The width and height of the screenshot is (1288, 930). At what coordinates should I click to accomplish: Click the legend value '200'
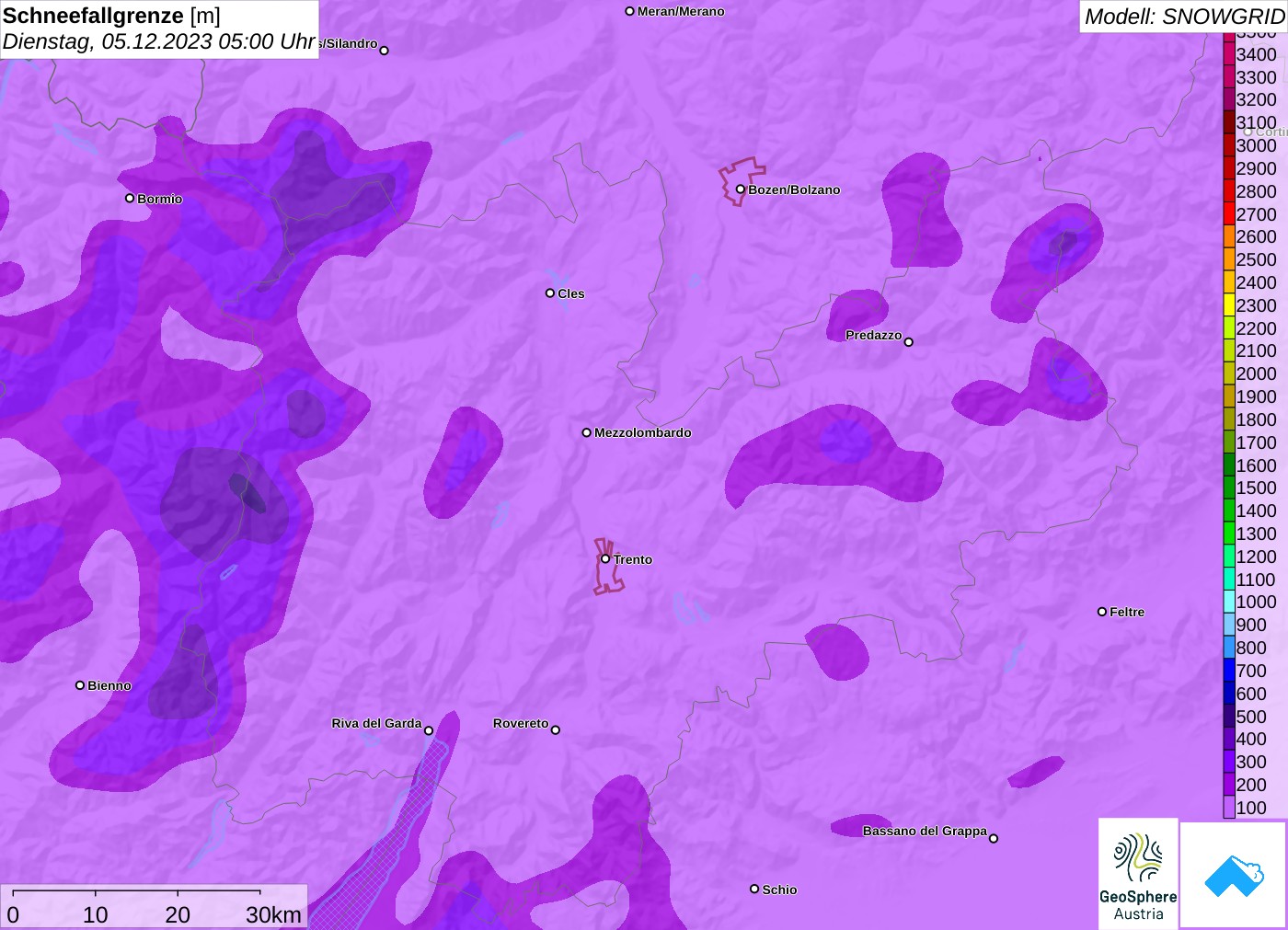pos(1251,785)
